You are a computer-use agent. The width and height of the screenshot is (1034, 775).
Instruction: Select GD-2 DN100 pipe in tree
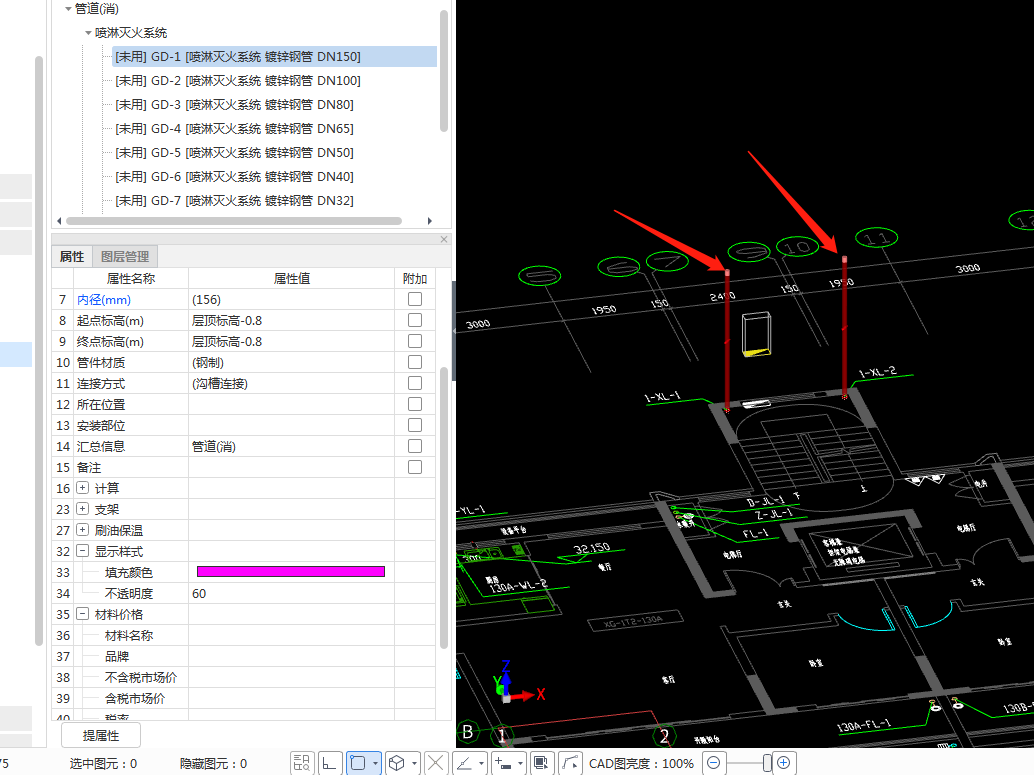click(238, 80)
